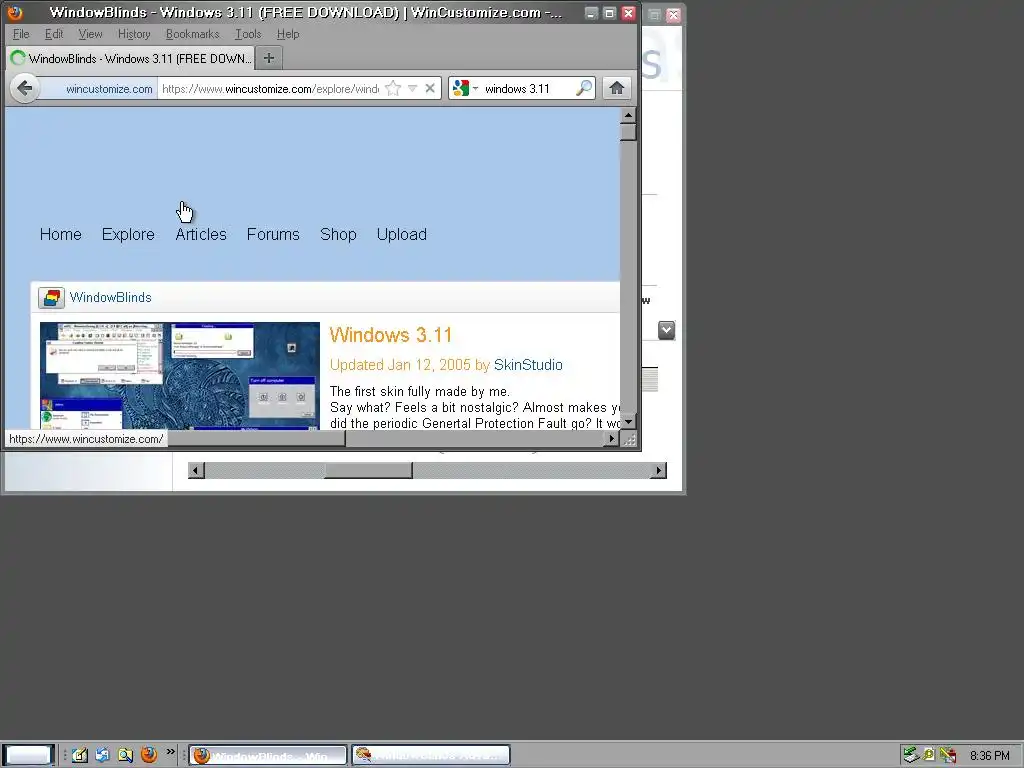Expand quick launch overflow chevron

[x=170, y=752]
